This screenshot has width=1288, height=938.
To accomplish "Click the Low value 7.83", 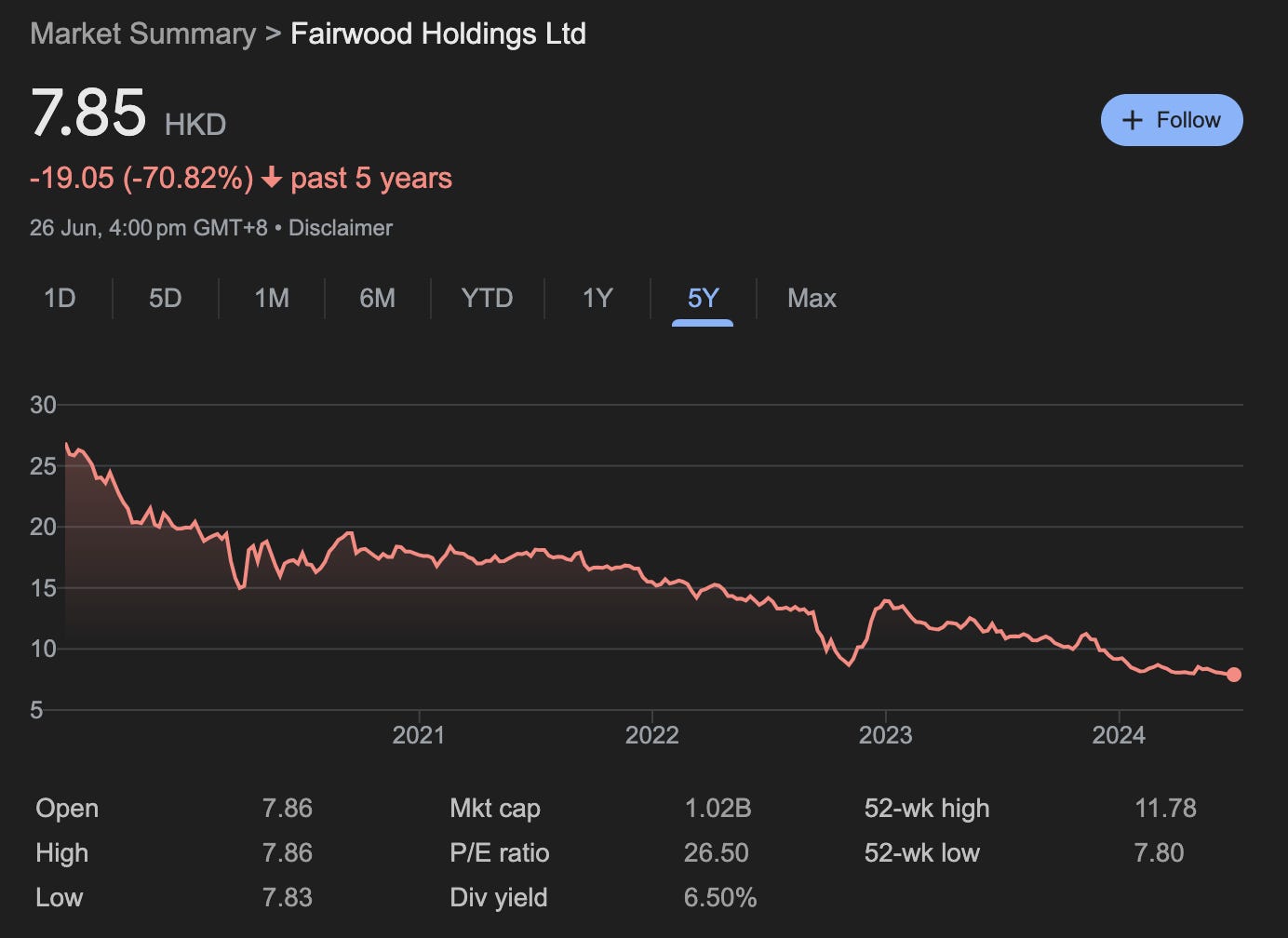I will tap(288, 897).
